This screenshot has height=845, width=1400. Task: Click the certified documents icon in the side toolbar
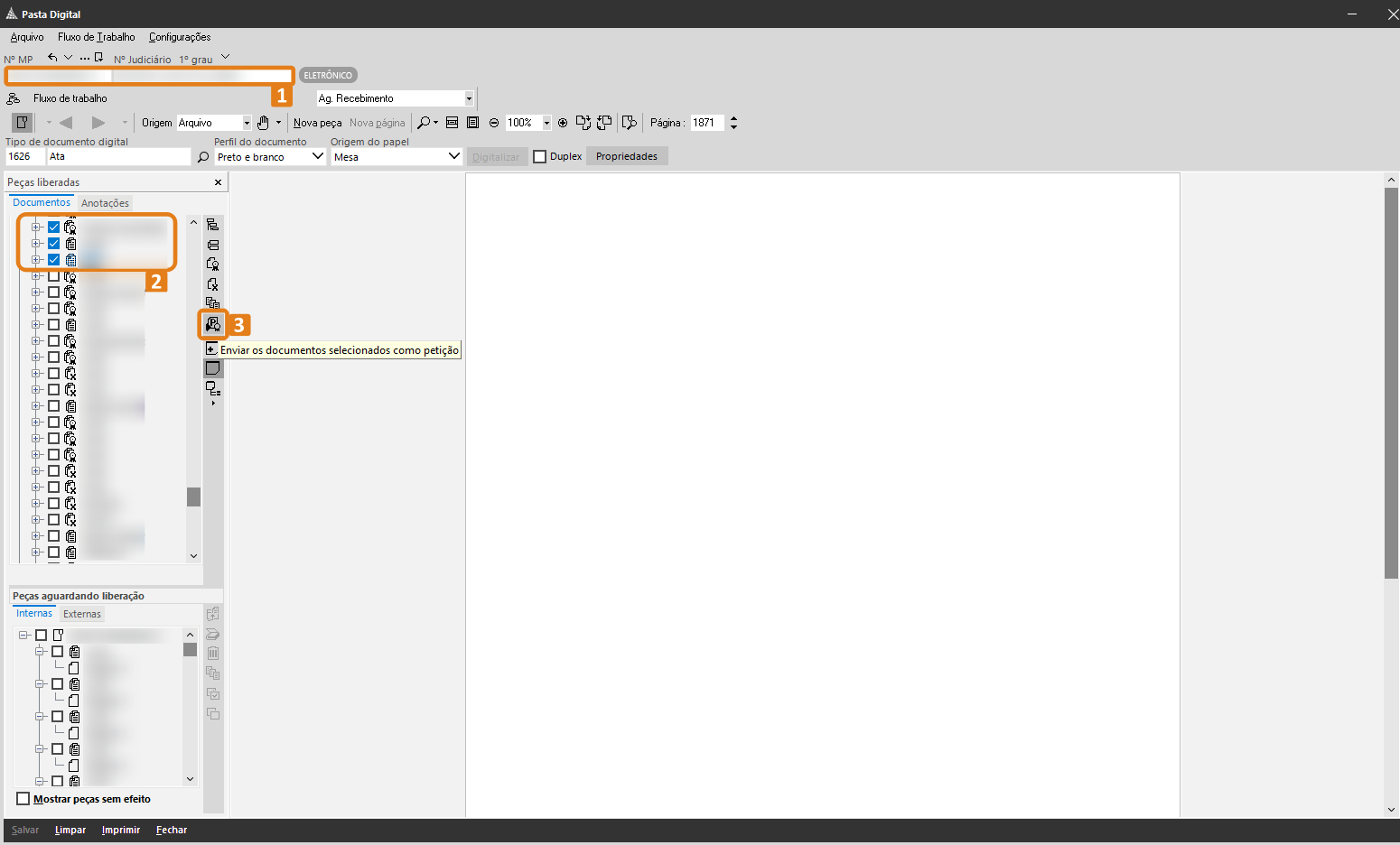click(212, 265)
